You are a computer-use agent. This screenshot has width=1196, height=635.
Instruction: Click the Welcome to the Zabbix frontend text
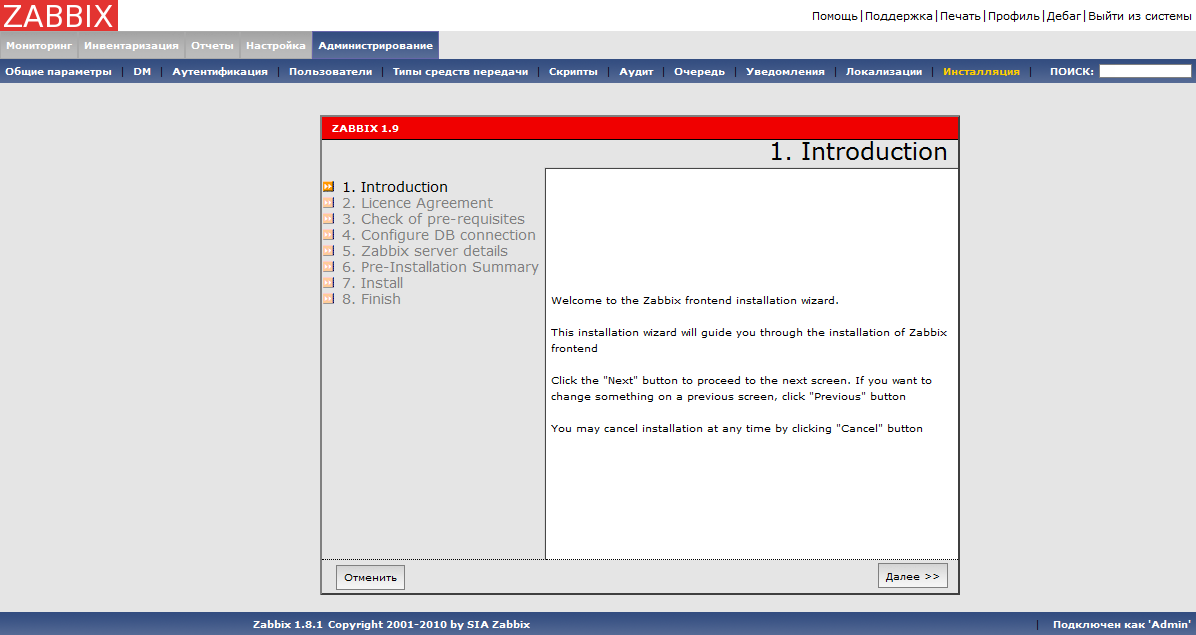click(x=695, y=300)
